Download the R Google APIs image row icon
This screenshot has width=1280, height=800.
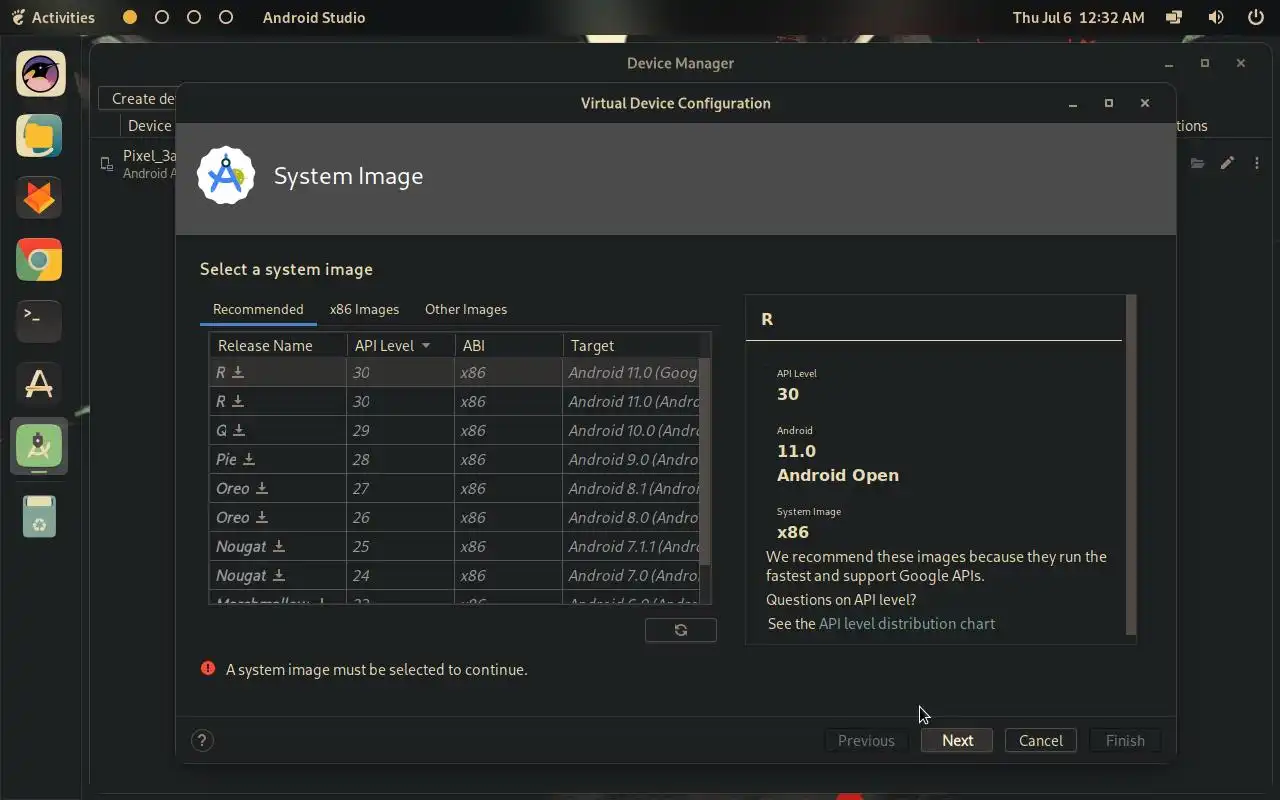(238, 372)
